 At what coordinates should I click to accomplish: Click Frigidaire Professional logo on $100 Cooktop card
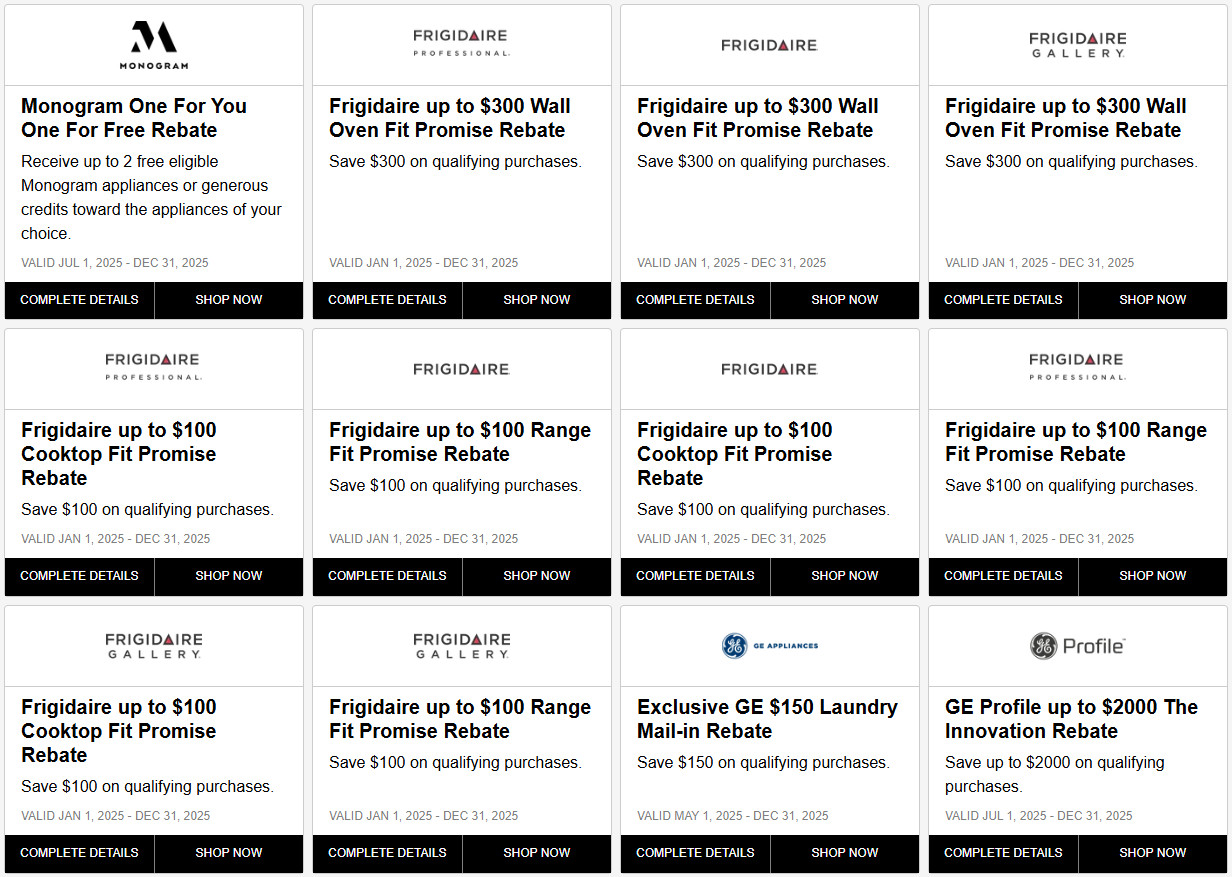pos(154,367)
